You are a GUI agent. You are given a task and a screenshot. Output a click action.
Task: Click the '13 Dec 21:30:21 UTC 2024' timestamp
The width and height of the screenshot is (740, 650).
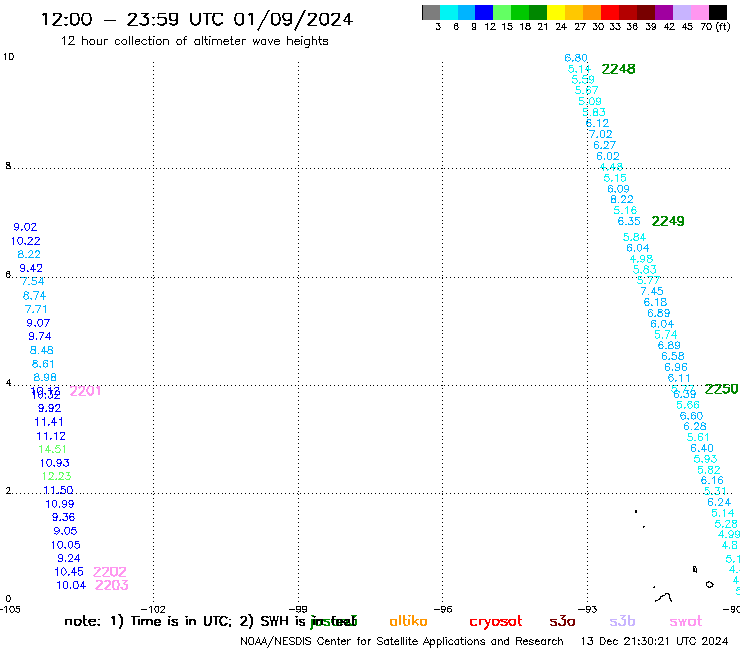(x=654, y=642)
